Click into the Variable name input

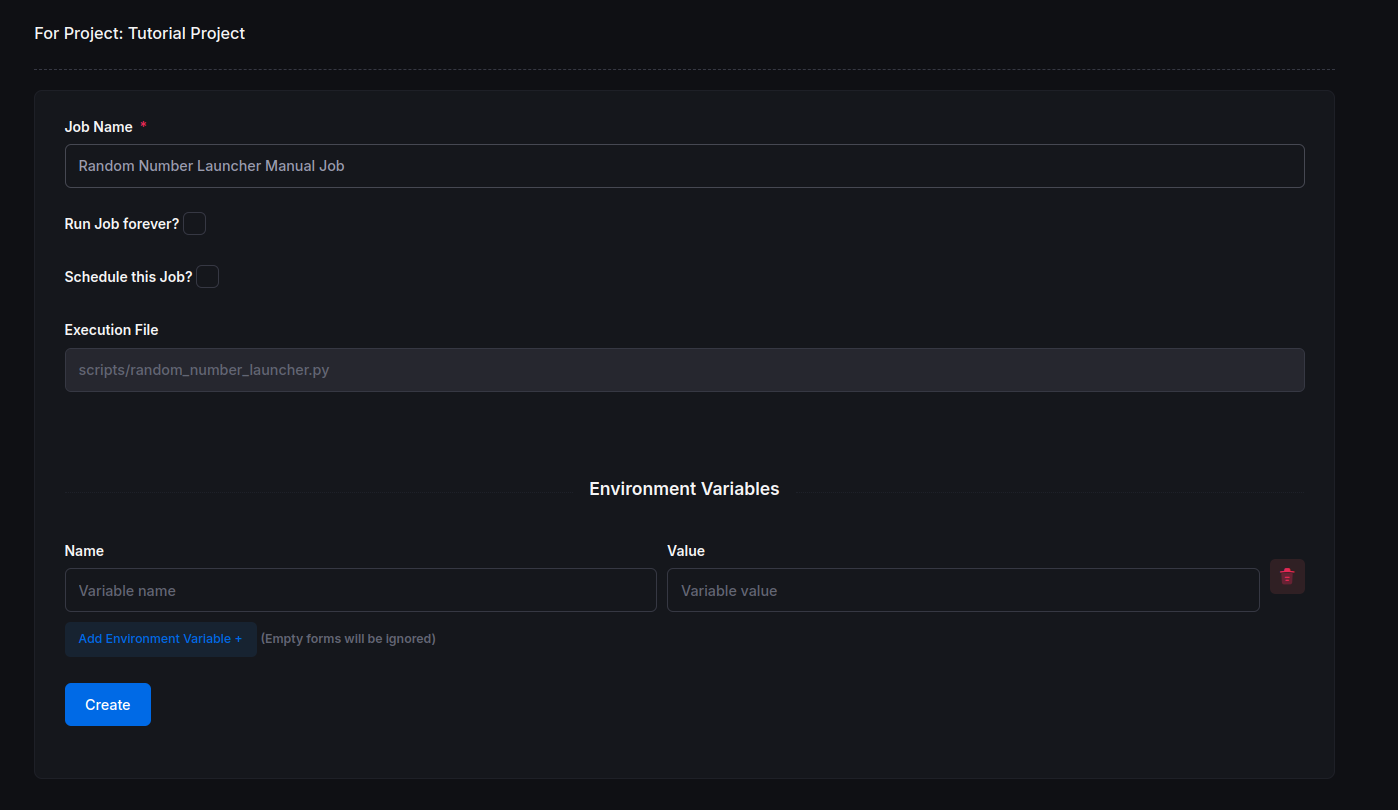click(360, 591)
